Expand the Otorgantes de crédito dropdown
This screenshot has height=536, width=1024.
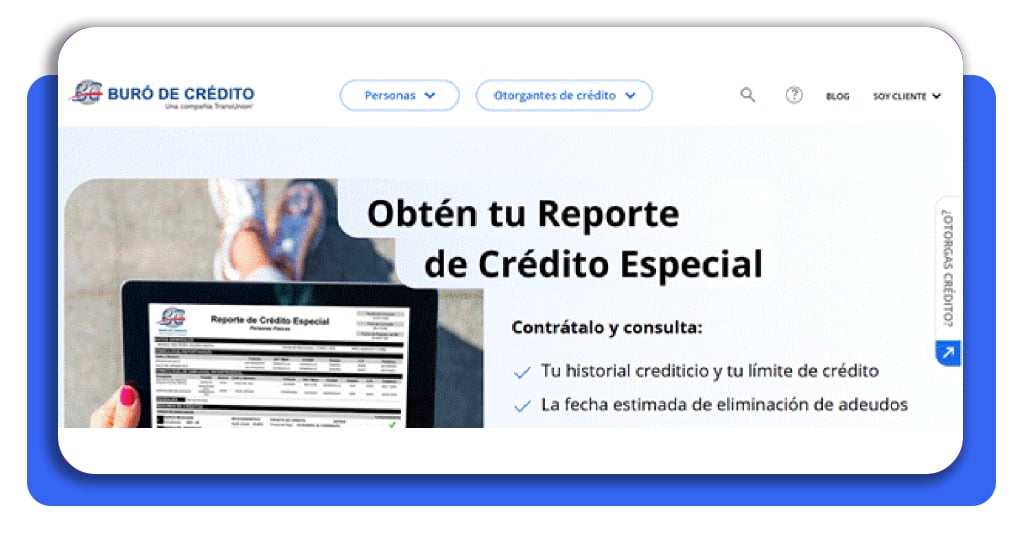[564, 95]
